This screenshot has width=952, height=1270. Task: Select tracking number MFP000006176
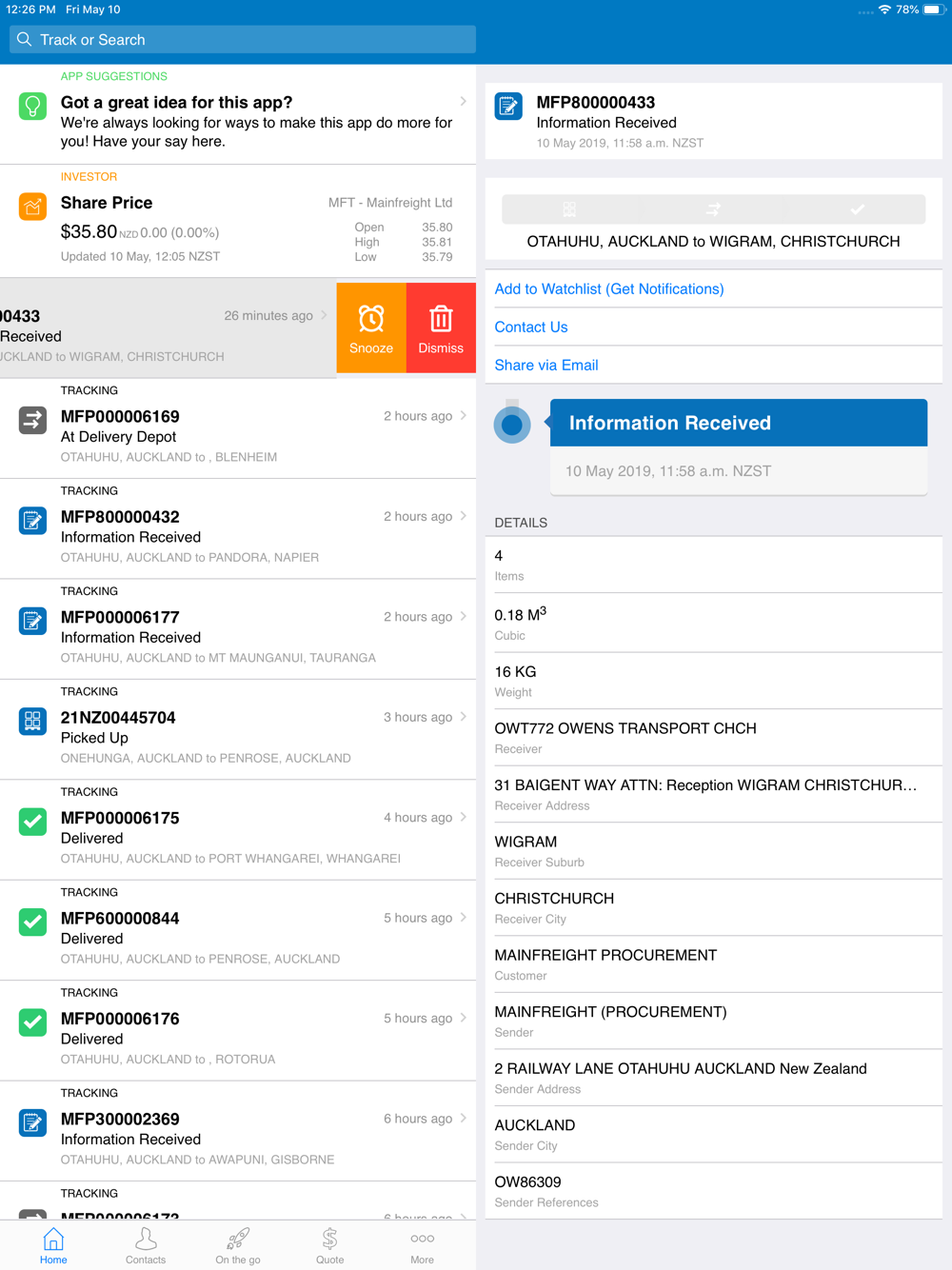tap(120, 1019)
